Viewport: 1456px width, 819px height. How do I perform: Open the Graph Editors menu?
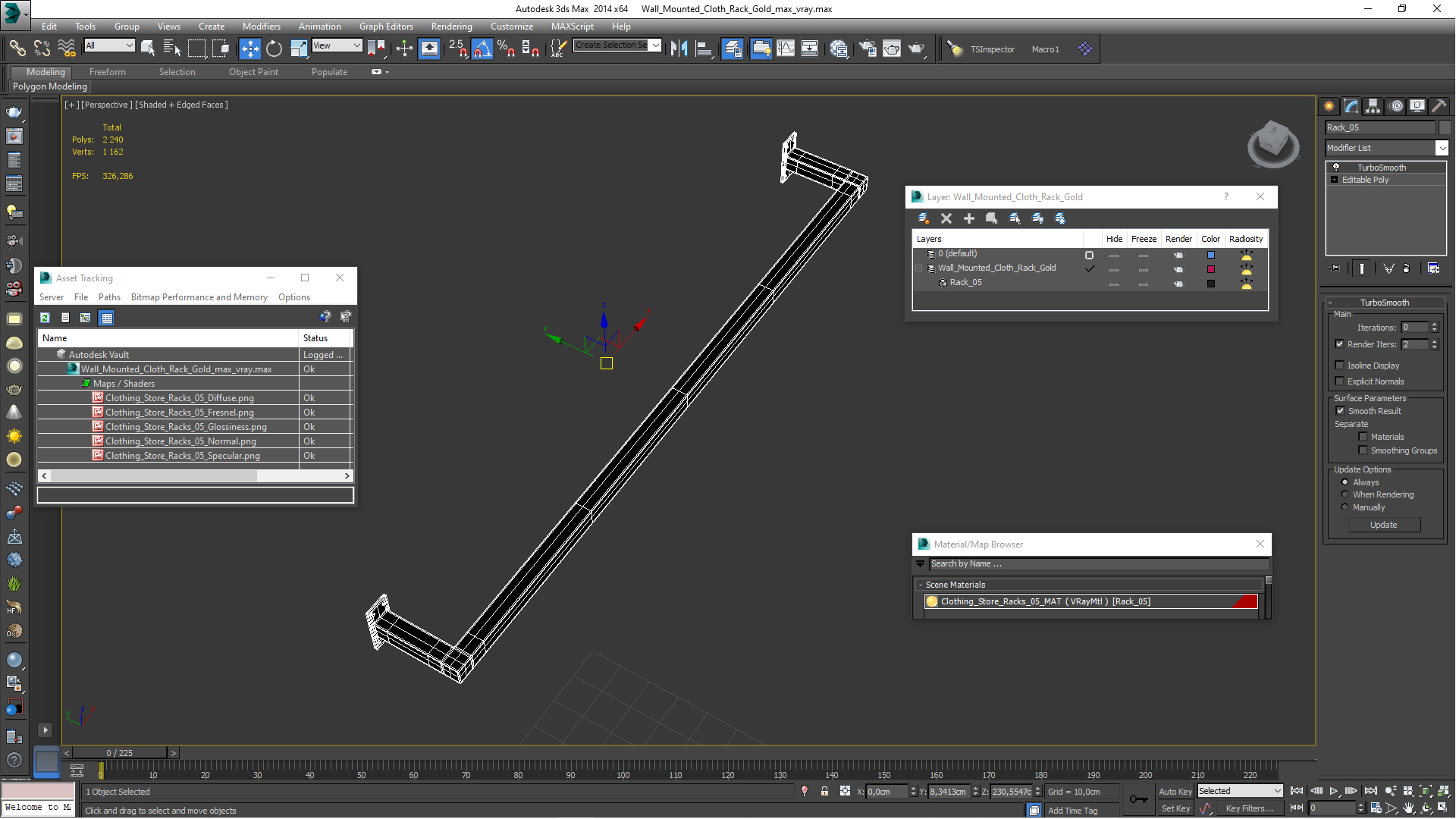pyautogui.click(x=386, y=26)
